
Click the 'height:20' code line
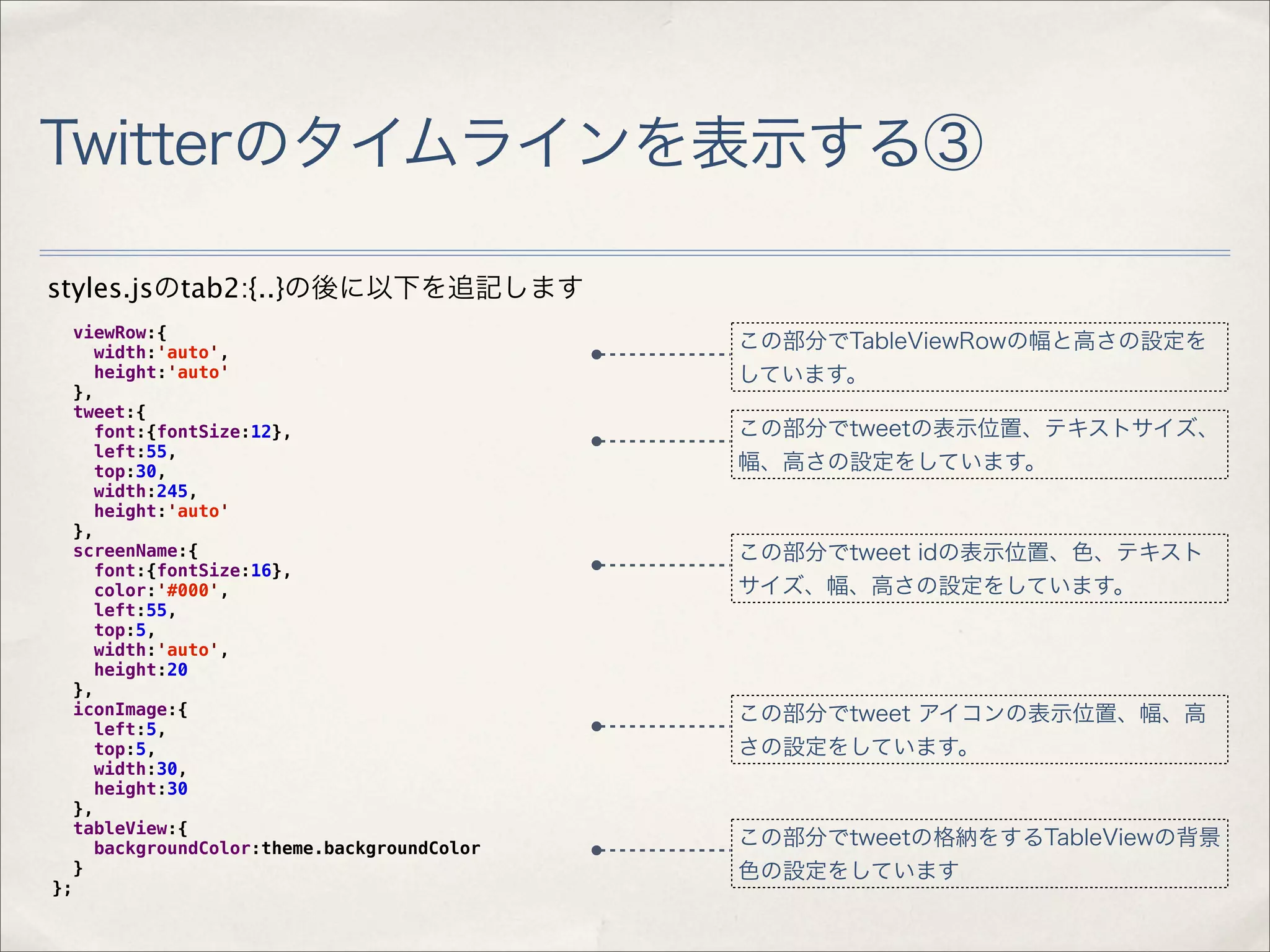click(141, 670)
